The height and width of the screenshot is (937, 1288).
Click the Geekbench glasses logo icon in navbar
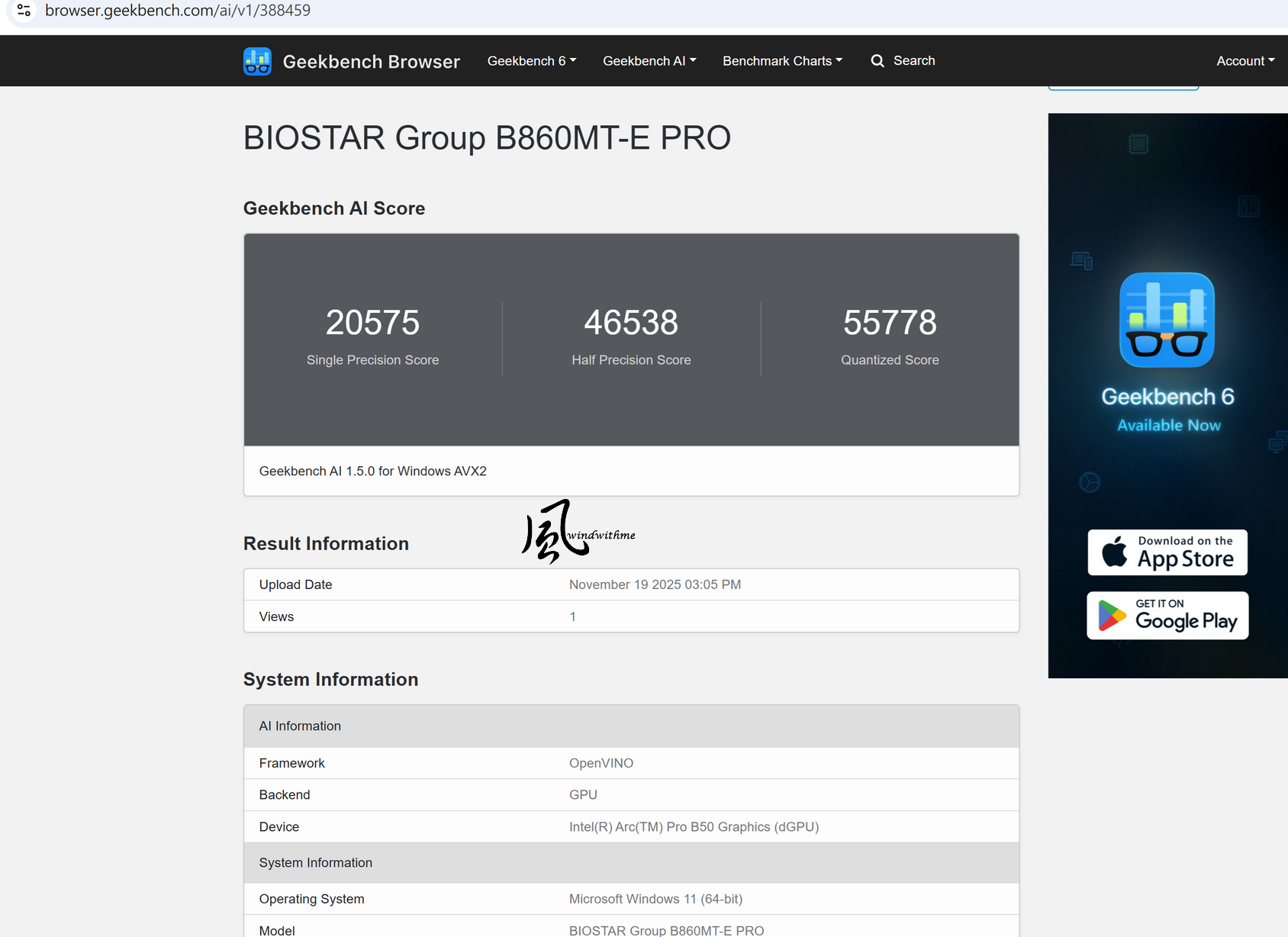coord(257,61)
